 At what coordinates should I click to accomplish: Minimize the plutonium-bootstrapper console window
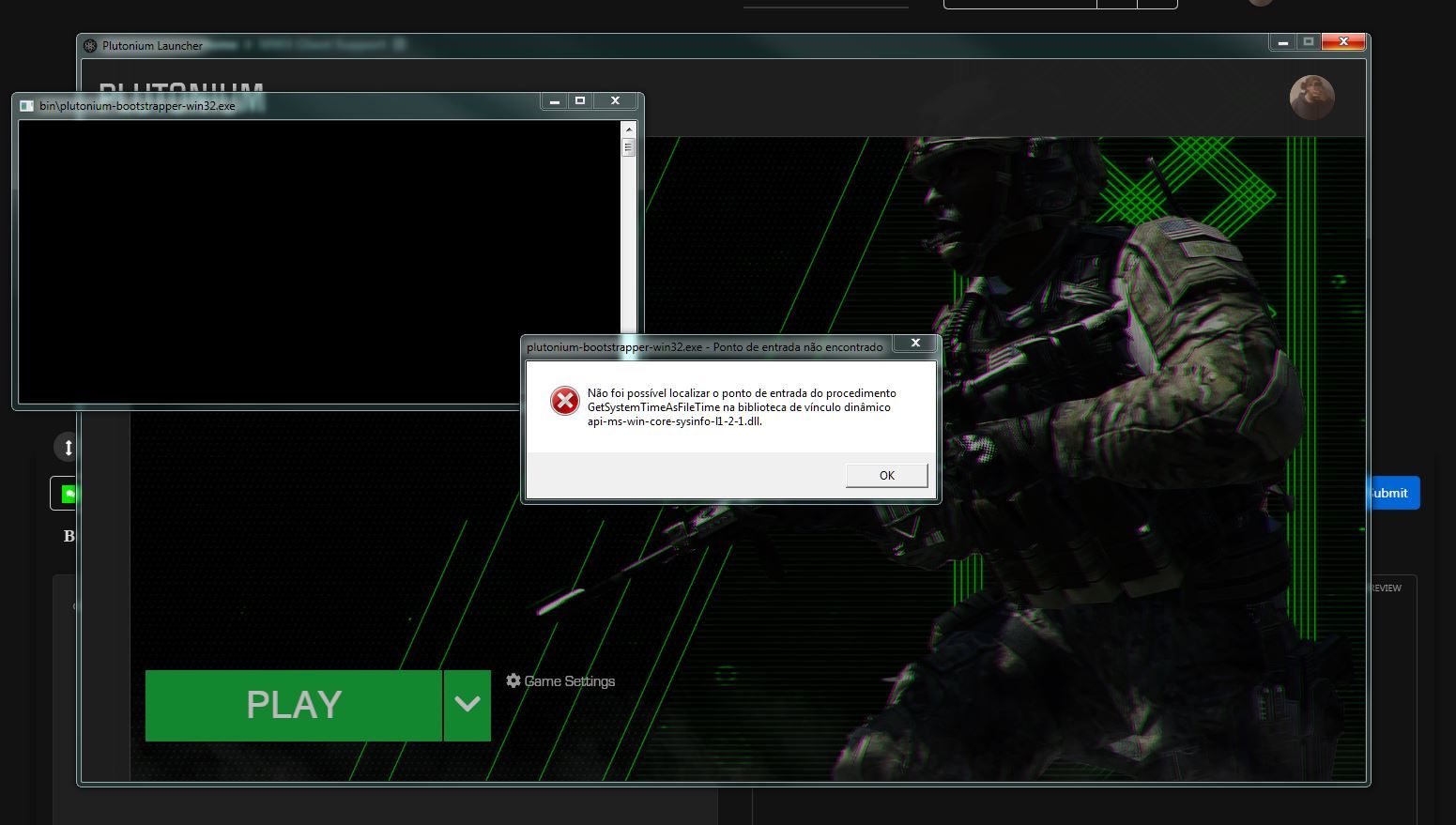click(555, 100)
